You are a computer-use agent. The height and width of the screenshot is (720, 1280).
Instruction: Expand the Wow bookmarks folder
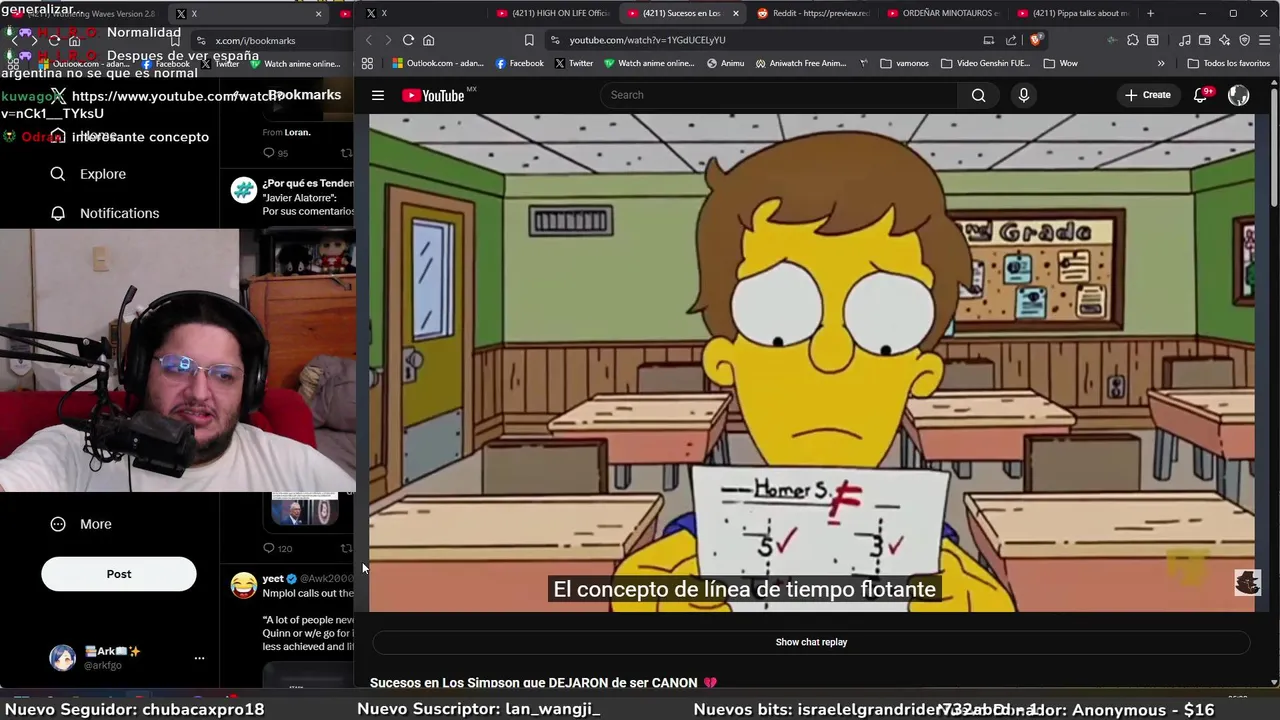(x=1060, y=63)
